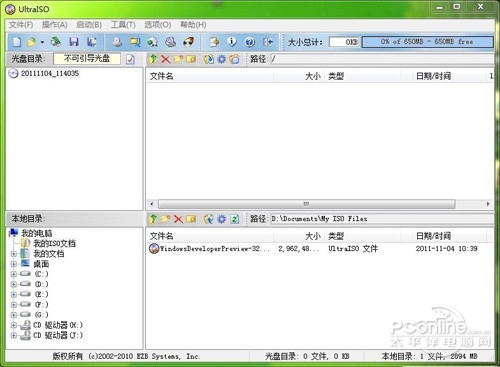
Task: Click the Information (i) icon
Action: click(232, 42)
